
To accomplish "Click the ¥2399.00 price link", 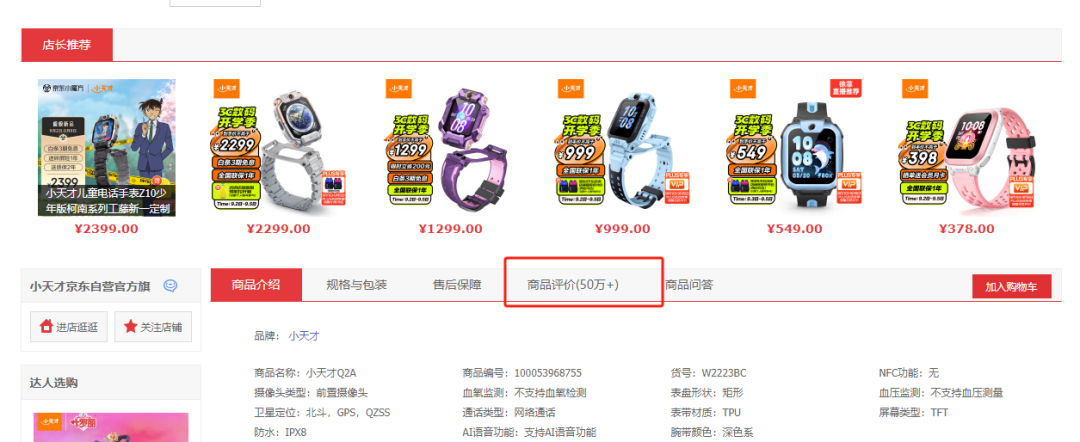I will click(107, 229).
